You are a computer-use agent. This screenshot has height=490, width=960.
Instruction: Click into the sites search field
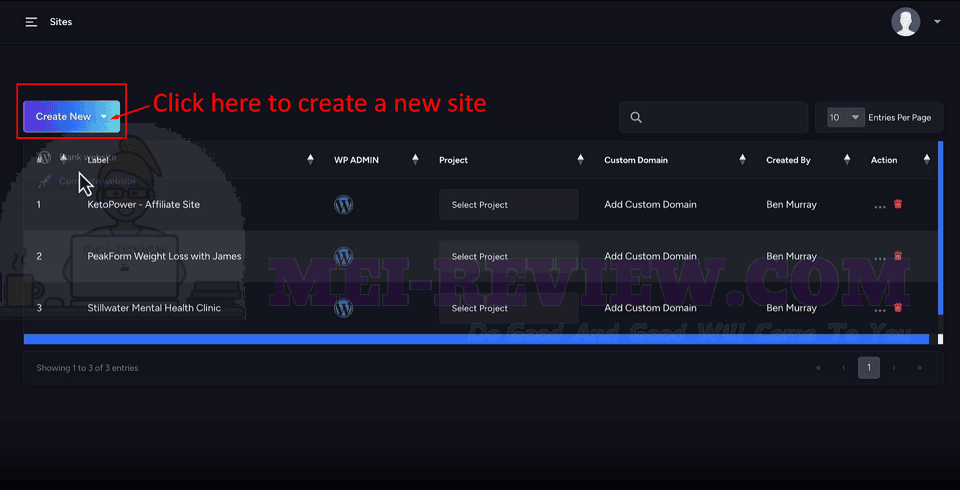point(714,118)
